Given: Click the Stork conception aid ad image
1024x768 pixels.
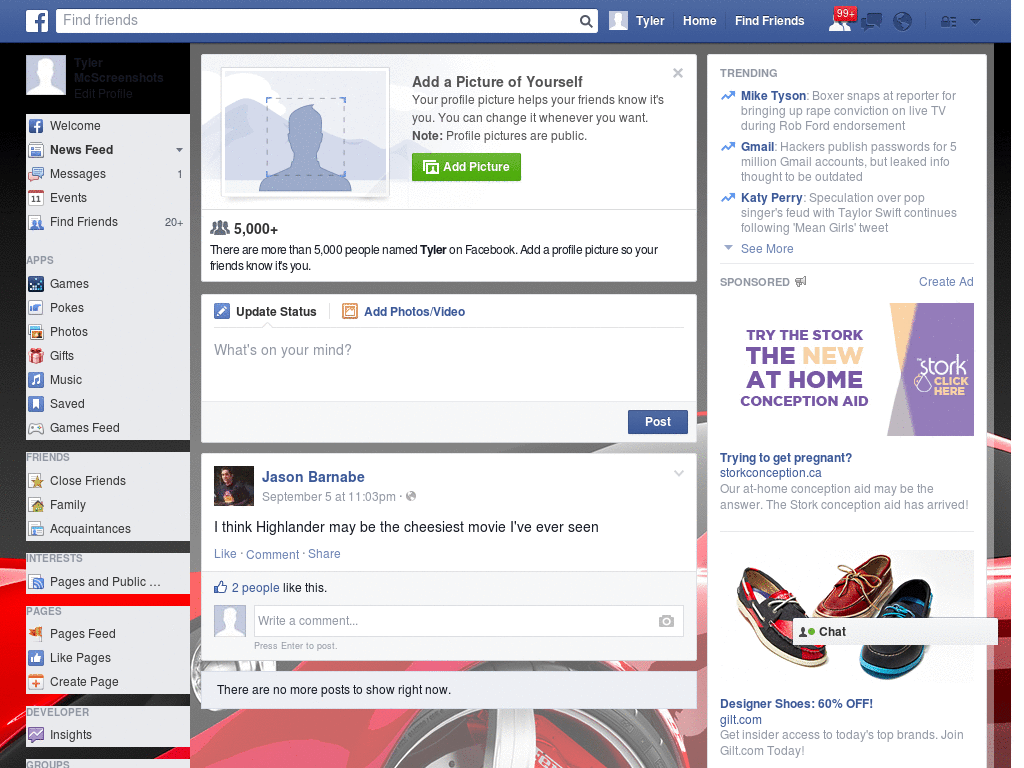Looking at the screenshot, I should (x=847, y=369).
